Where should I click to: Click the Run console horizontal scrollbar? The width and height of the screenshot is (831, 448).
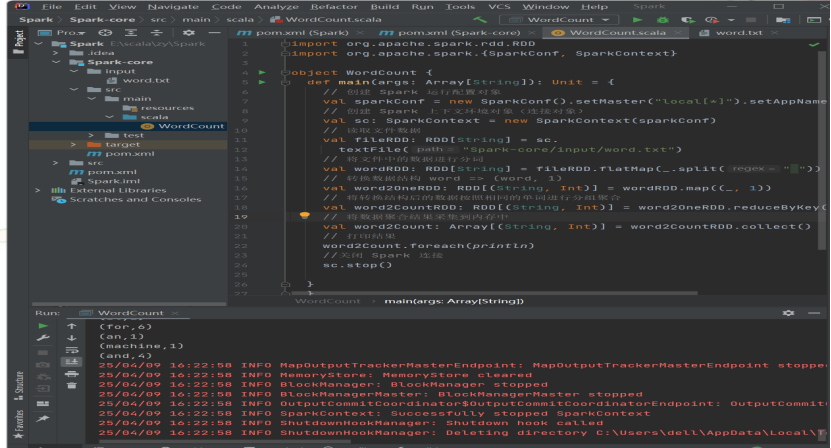click(225, 441)
